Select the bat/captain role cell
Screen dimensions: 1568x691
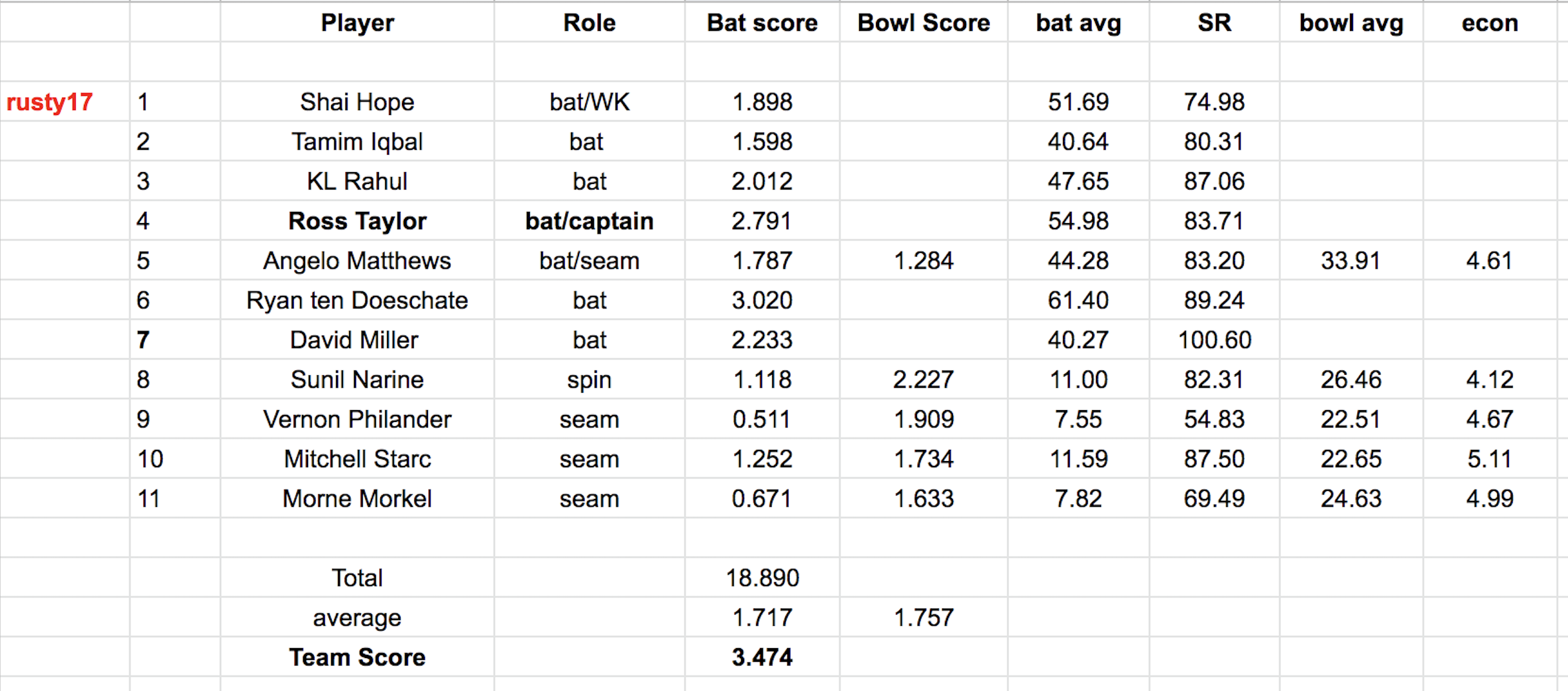click(589, 221)
